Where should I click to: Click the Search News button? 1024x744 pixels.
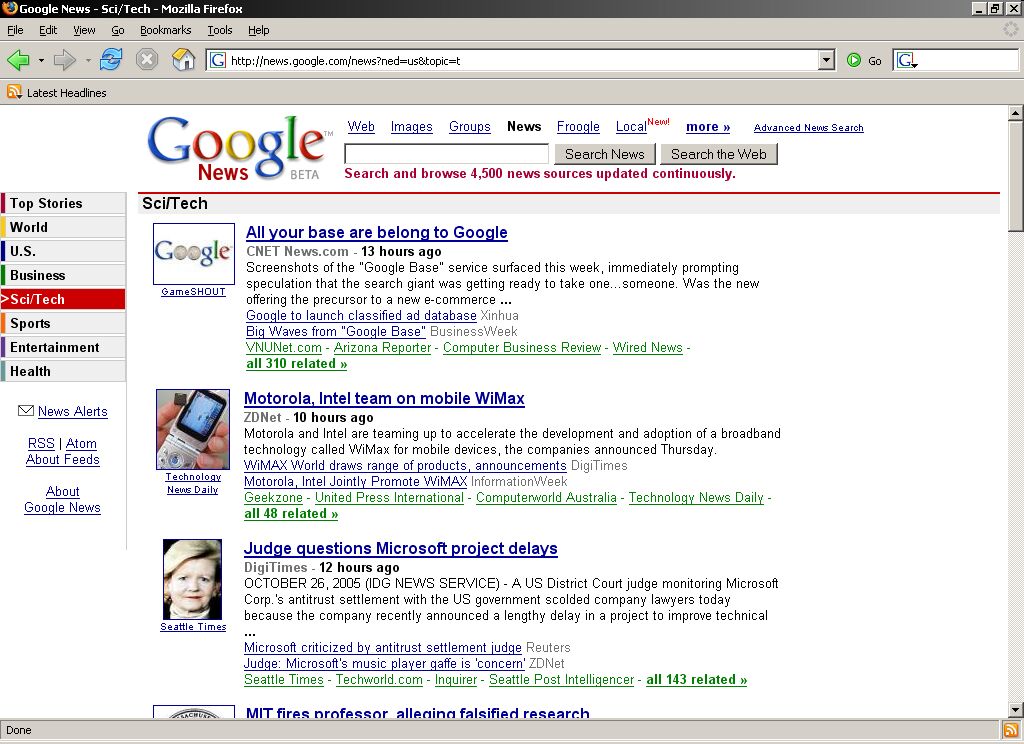click(x=605, y=154)
